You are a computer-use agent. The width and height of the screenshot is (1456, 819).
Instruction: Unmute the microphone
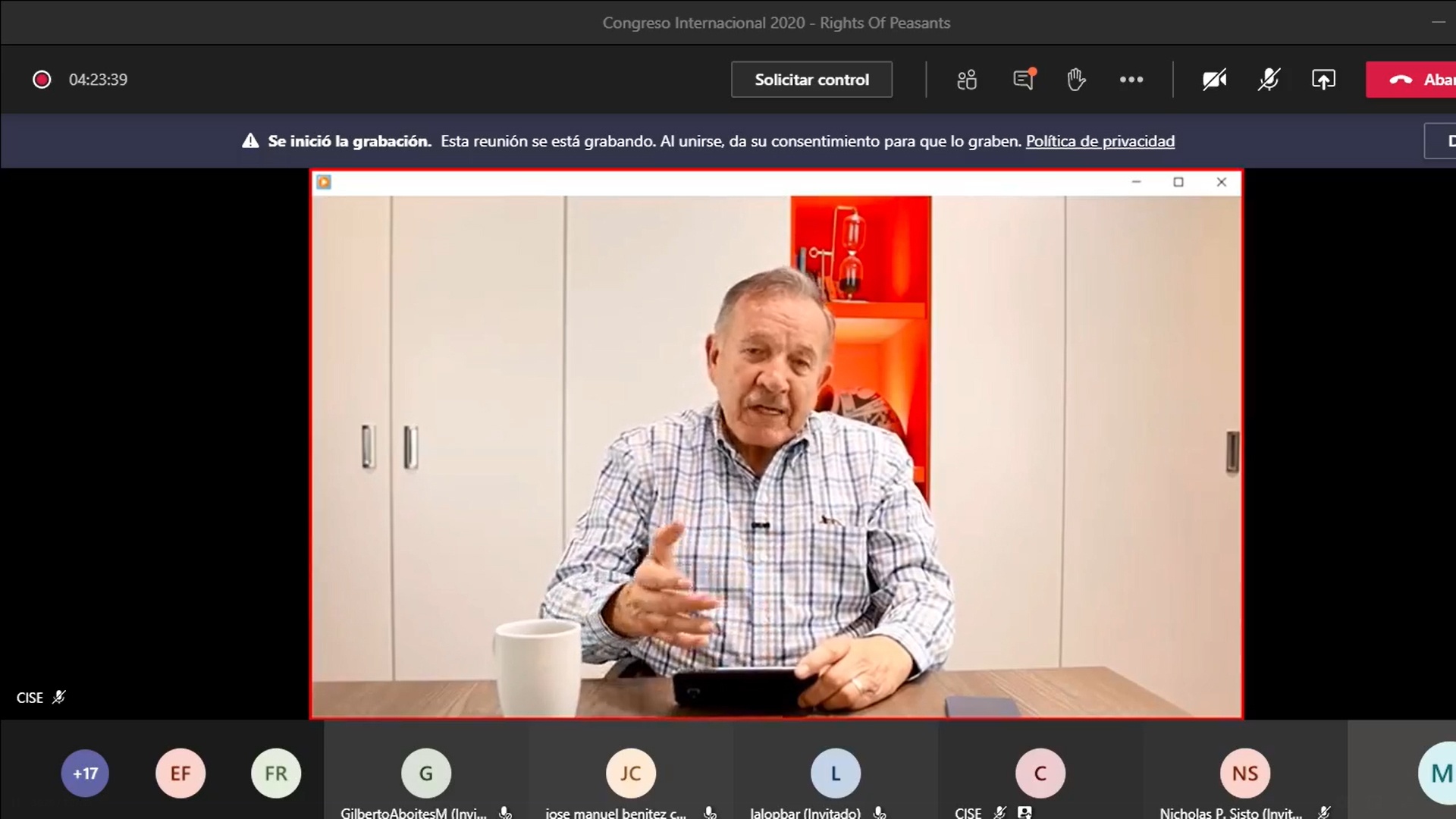coord(1269,80)
